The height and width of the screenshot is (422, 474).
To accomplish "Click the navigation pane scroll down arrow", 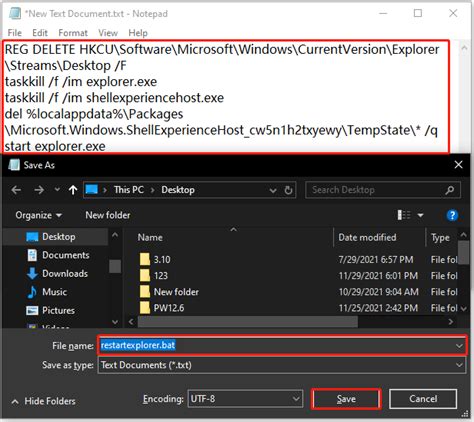I will point(115,322).
